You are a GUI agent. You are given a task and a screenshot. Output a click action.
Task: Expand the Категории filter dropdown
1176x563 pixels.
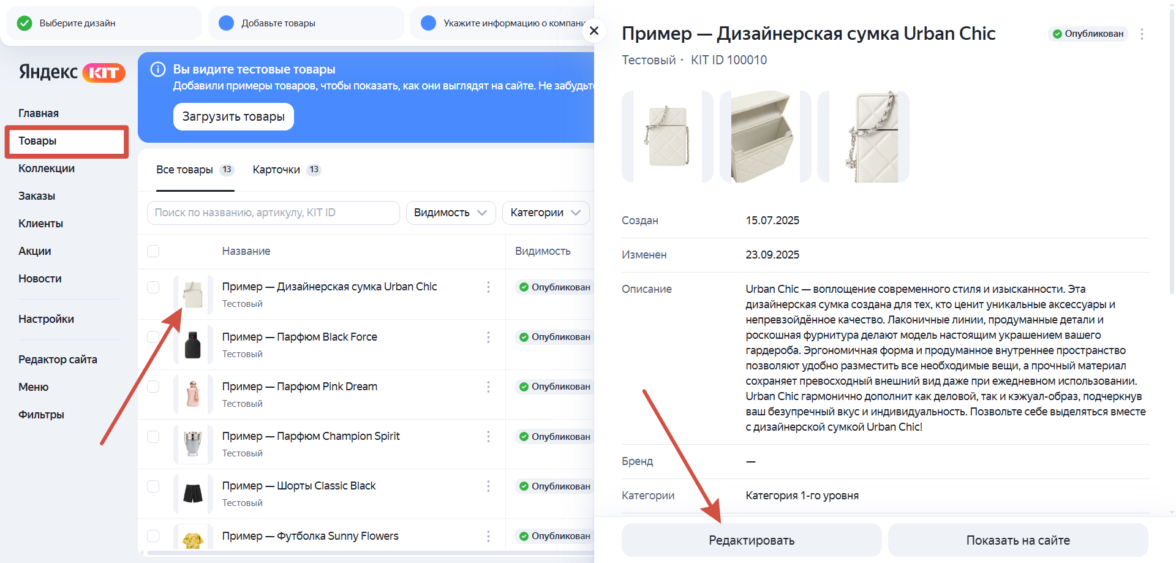tap(546, 213)
